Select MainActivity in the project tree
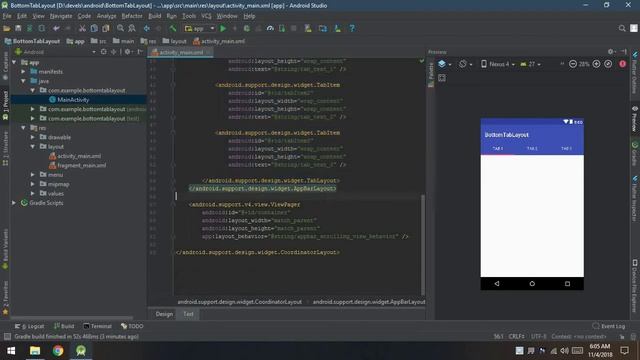Viewport: 640px width, 360px height. [73, 100]
